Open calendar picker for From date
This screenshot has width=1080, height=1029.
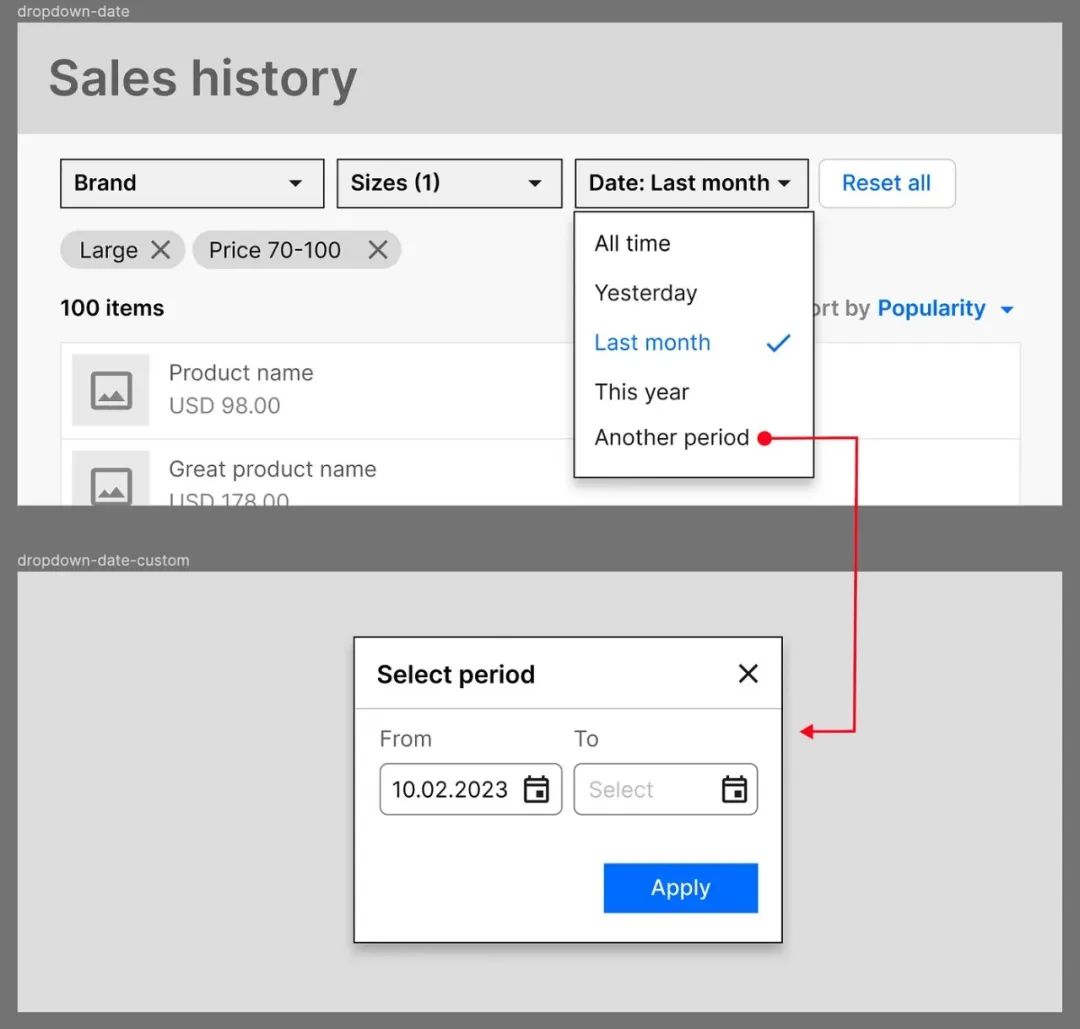point(537,789)
